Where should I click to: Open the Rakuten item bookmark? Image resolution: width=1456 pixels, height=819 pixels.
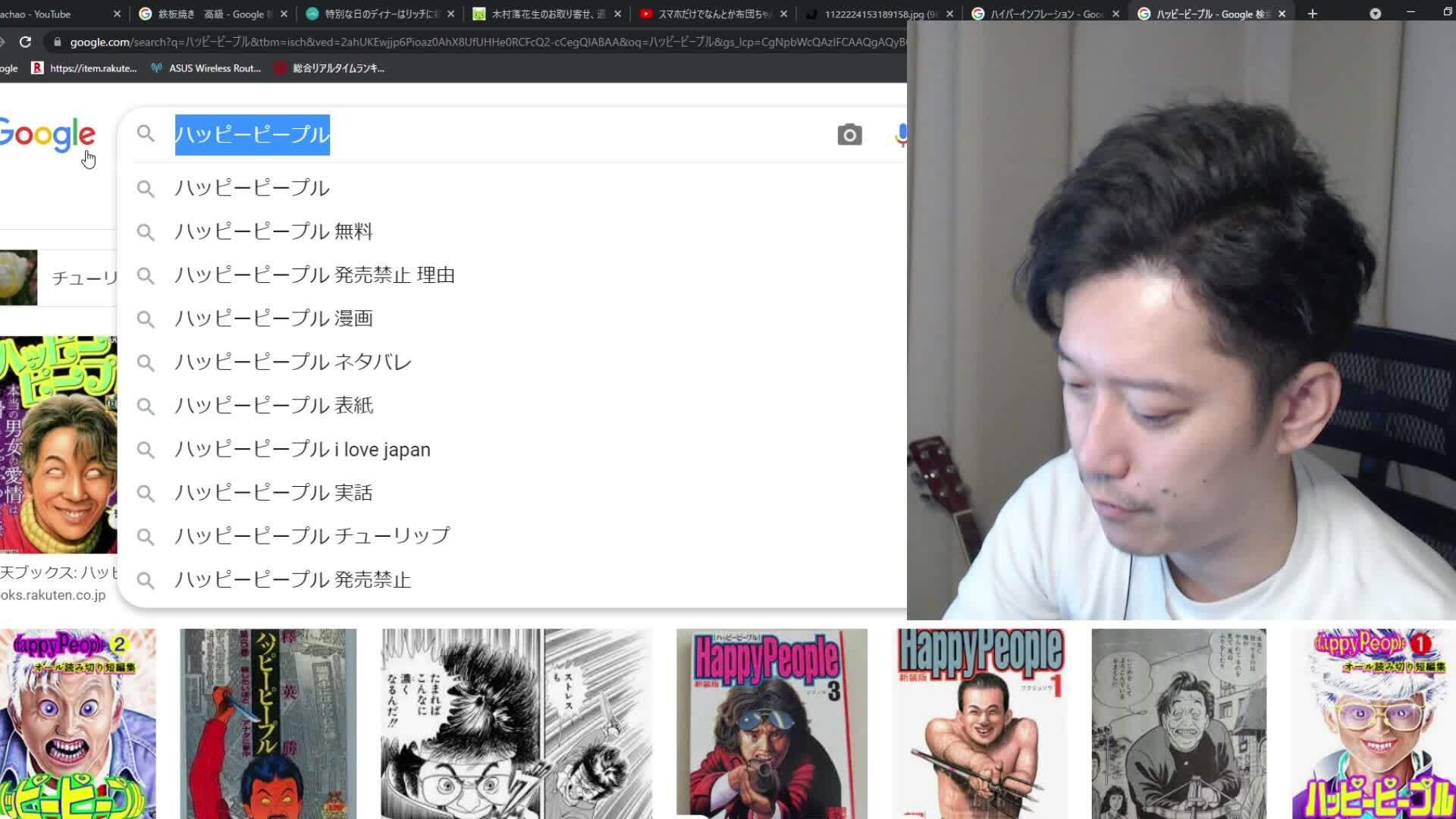[x=83, y=68]
